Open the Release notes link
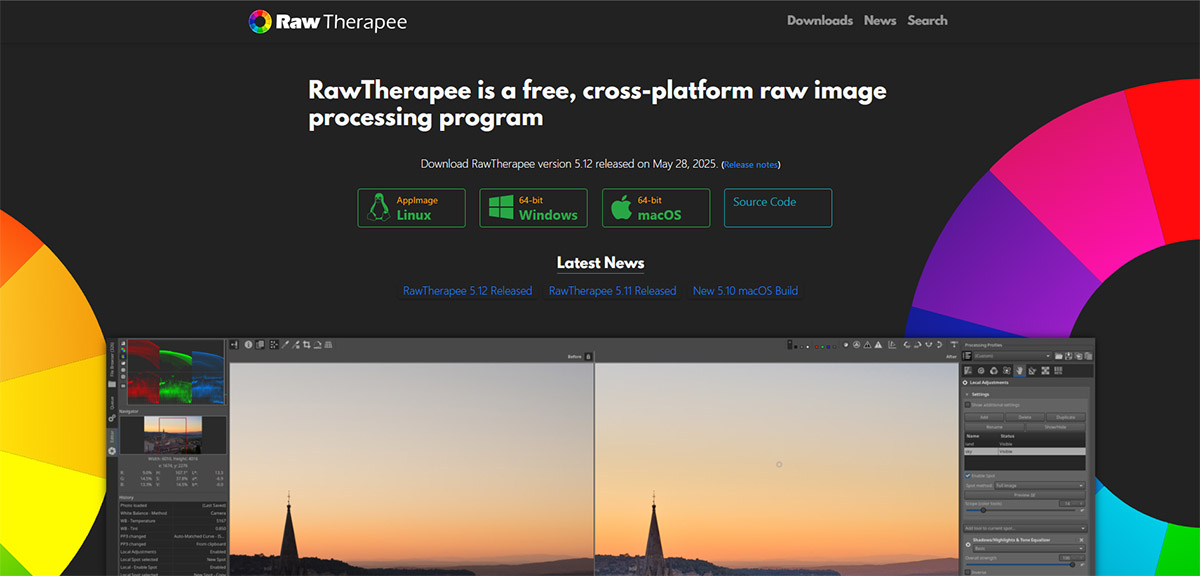The height and width of the screenshot is (576, 1200). [x=751, y=164]
